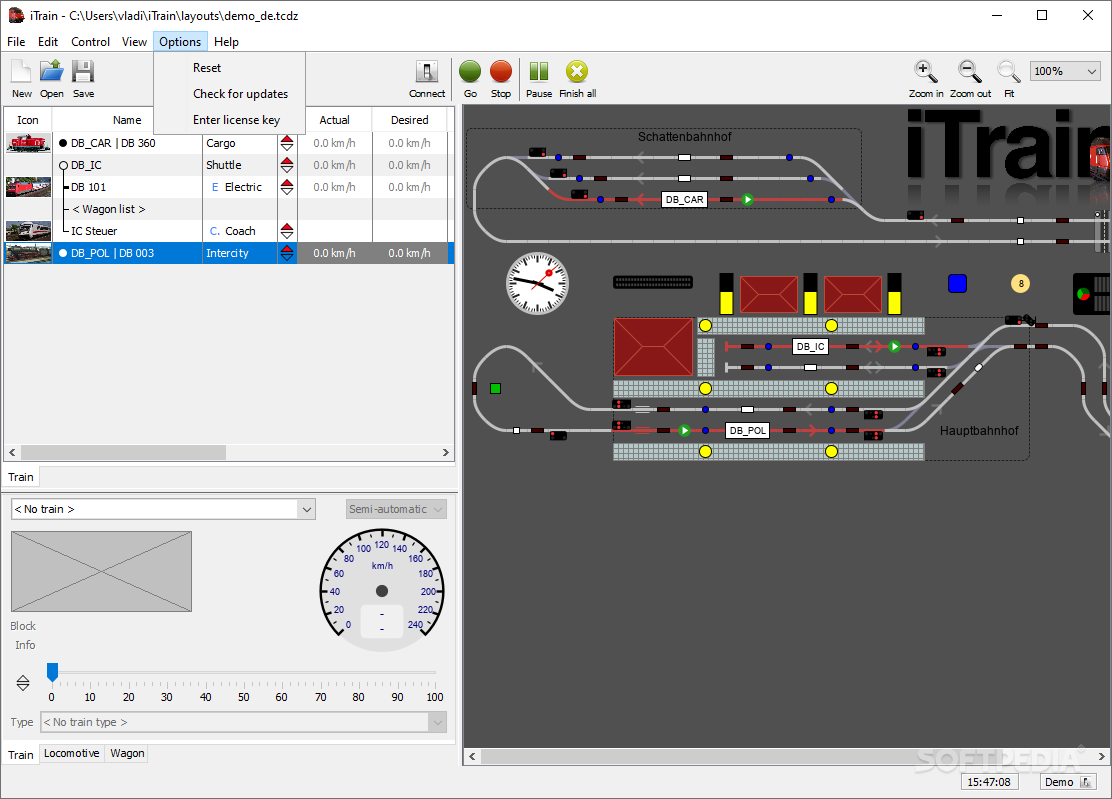Click the DB_POL block label on layout
Image resolution: width=1112 pixels, height=799 pixels.
coord(747,430)
